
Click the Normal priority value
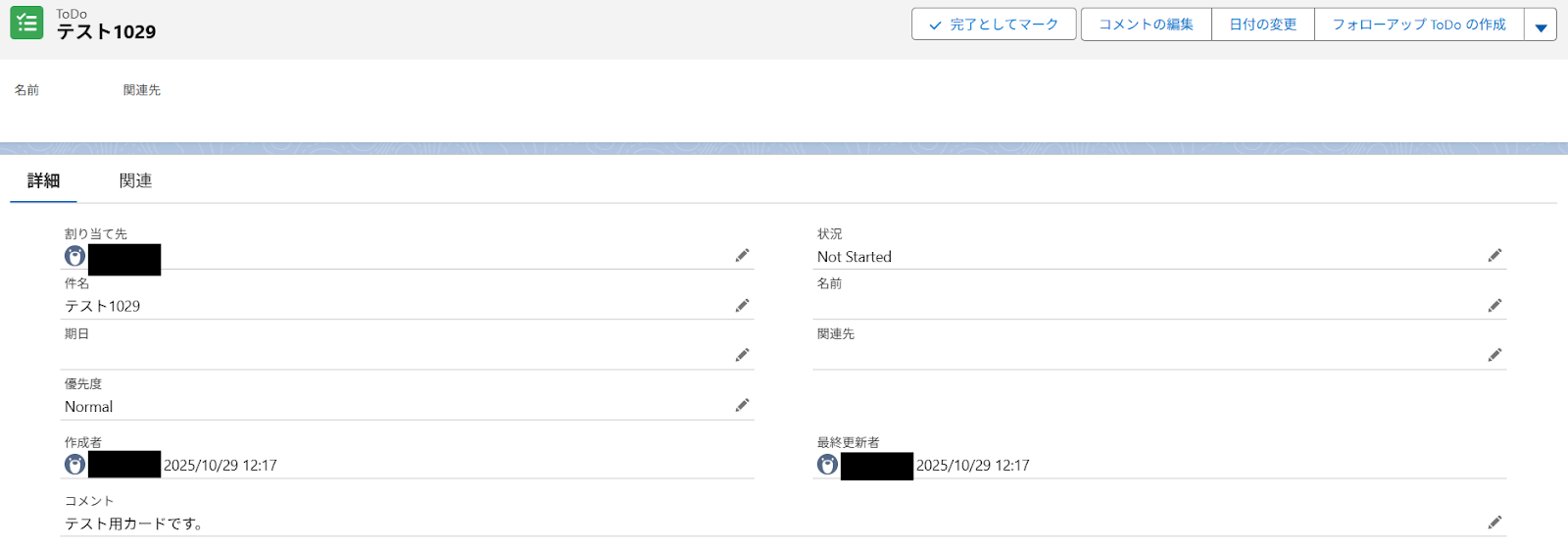[x=89, y=407]
